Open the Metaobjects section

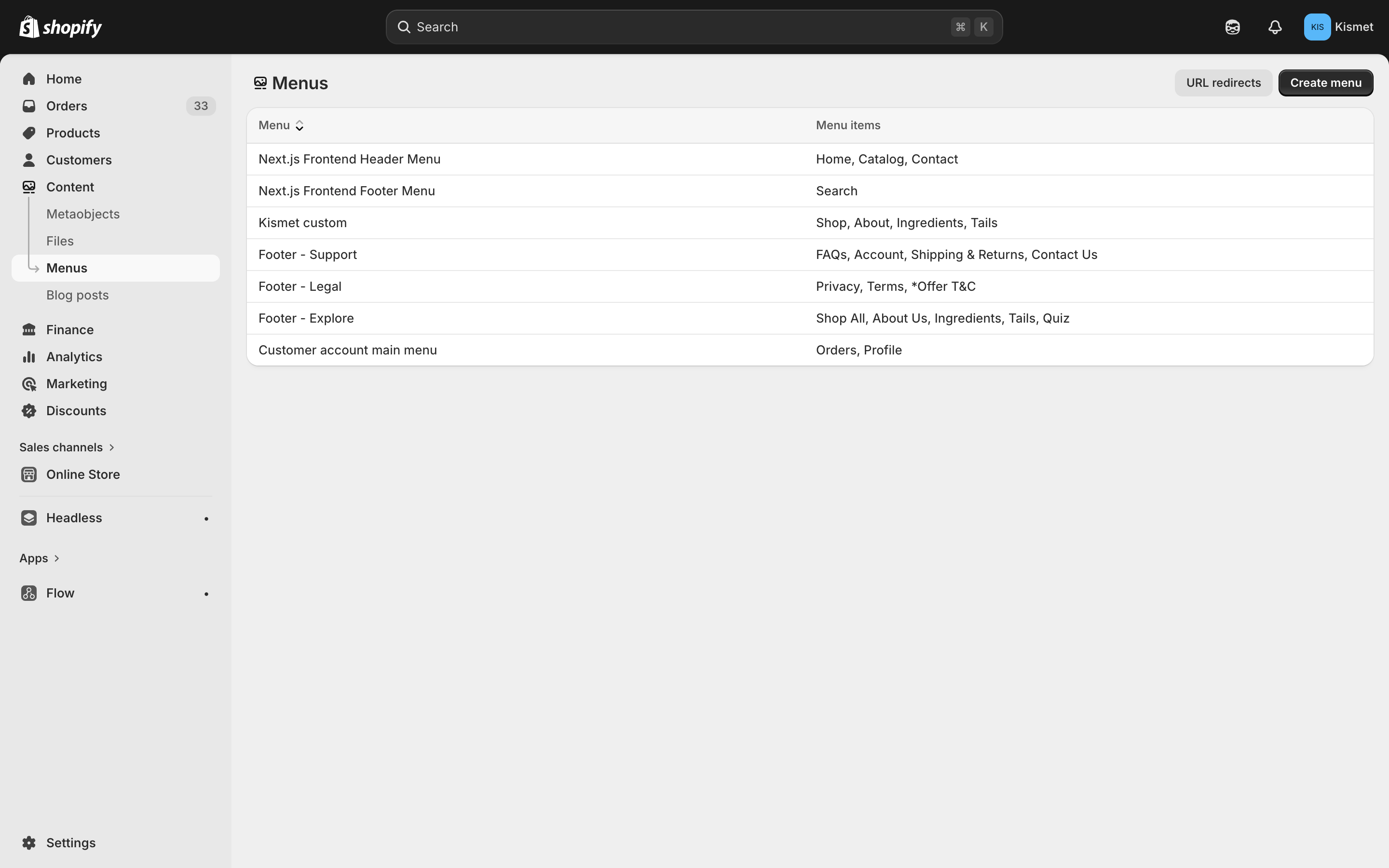82,214
